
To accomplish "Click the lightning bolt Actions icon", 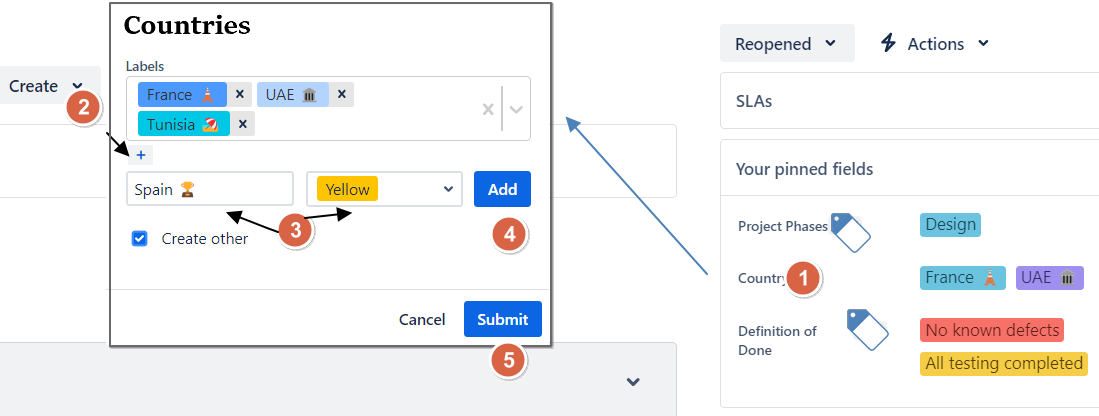I will [x=888, y=43].
